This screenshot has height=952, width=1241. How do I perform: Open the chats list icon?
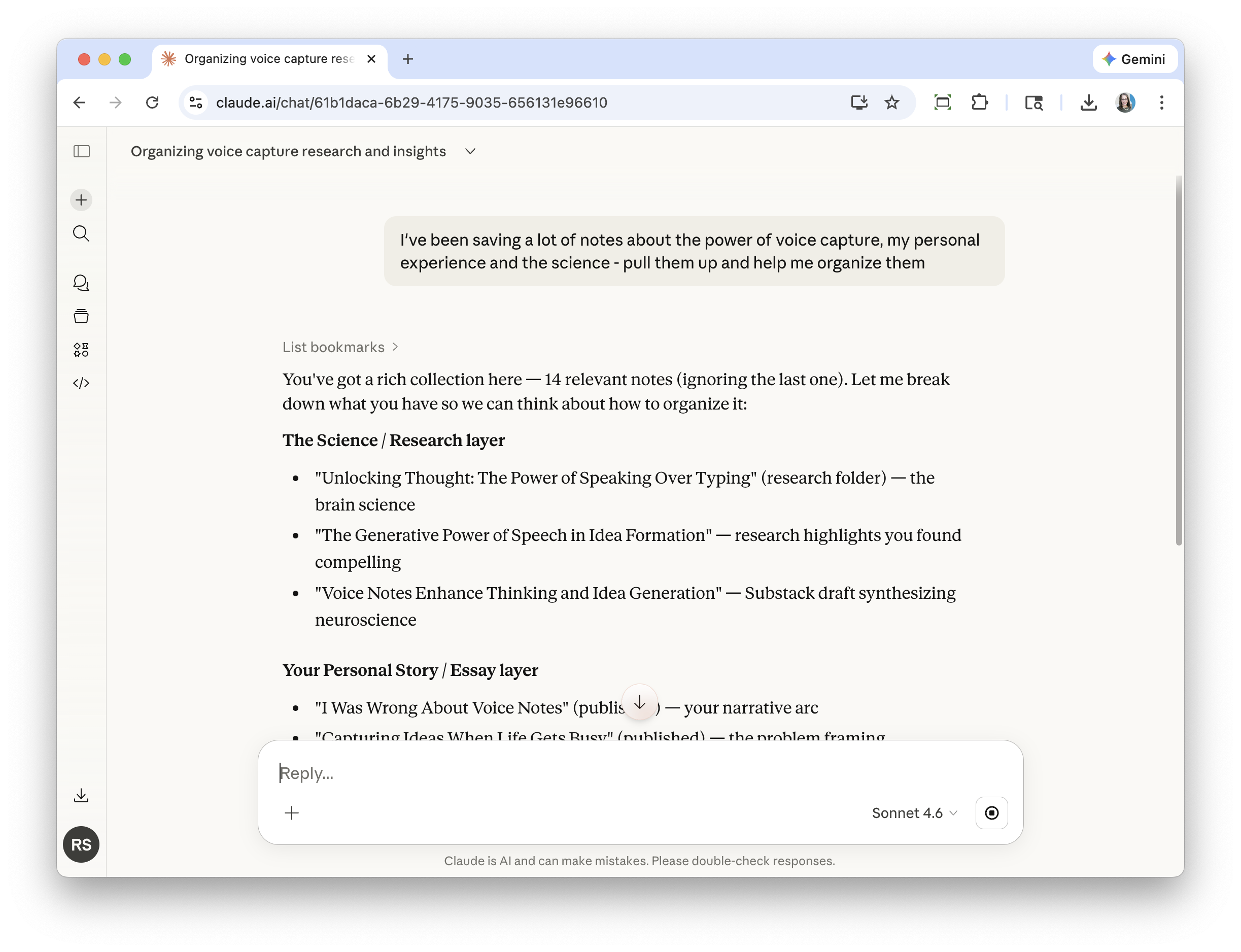pos(81,283)
